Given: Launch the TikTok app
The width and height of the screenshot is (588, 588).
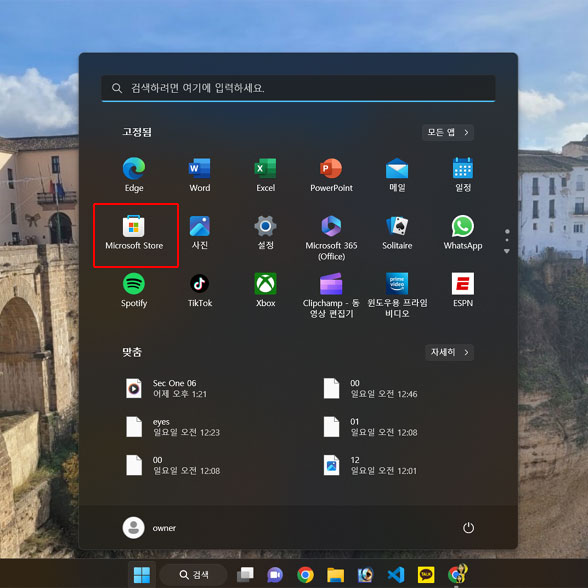Looking at the screenshot, I should tap(200, 290).
